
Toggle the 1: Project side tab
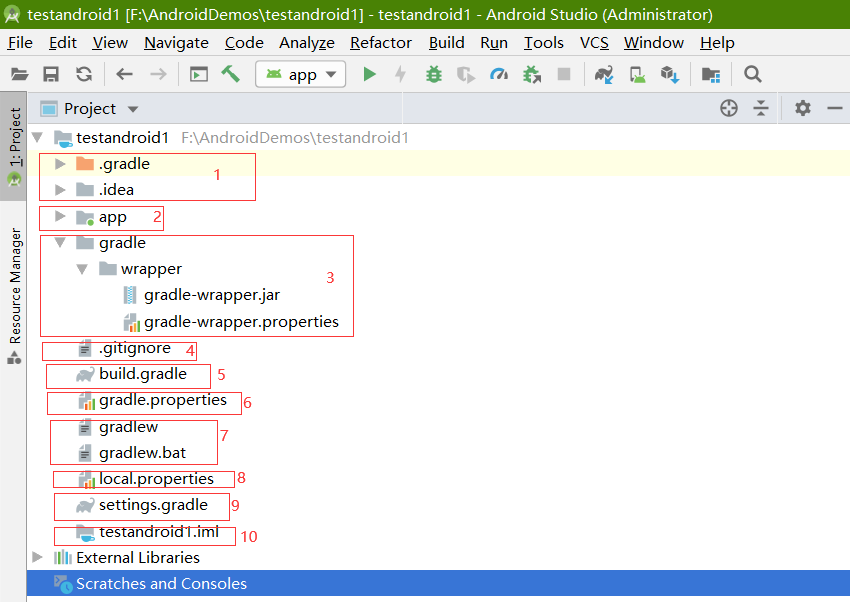click(14, 146)
